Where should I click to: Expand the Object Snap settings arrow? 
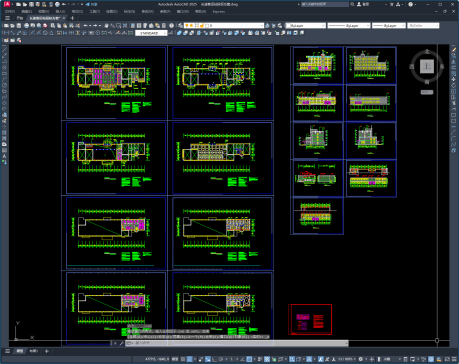tap(255, 359)
